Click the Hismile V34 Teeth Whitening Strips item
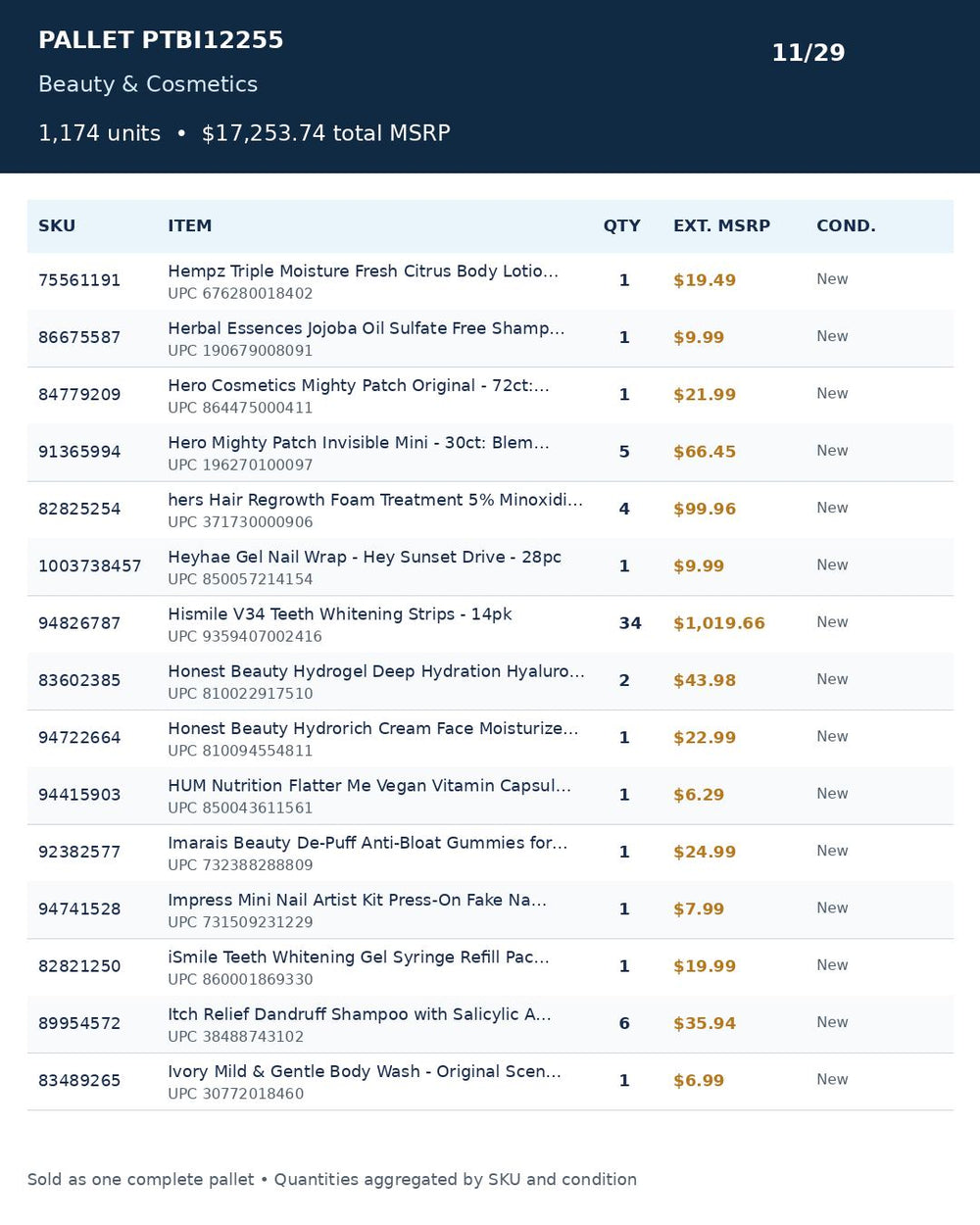 (x=339, y=614)
